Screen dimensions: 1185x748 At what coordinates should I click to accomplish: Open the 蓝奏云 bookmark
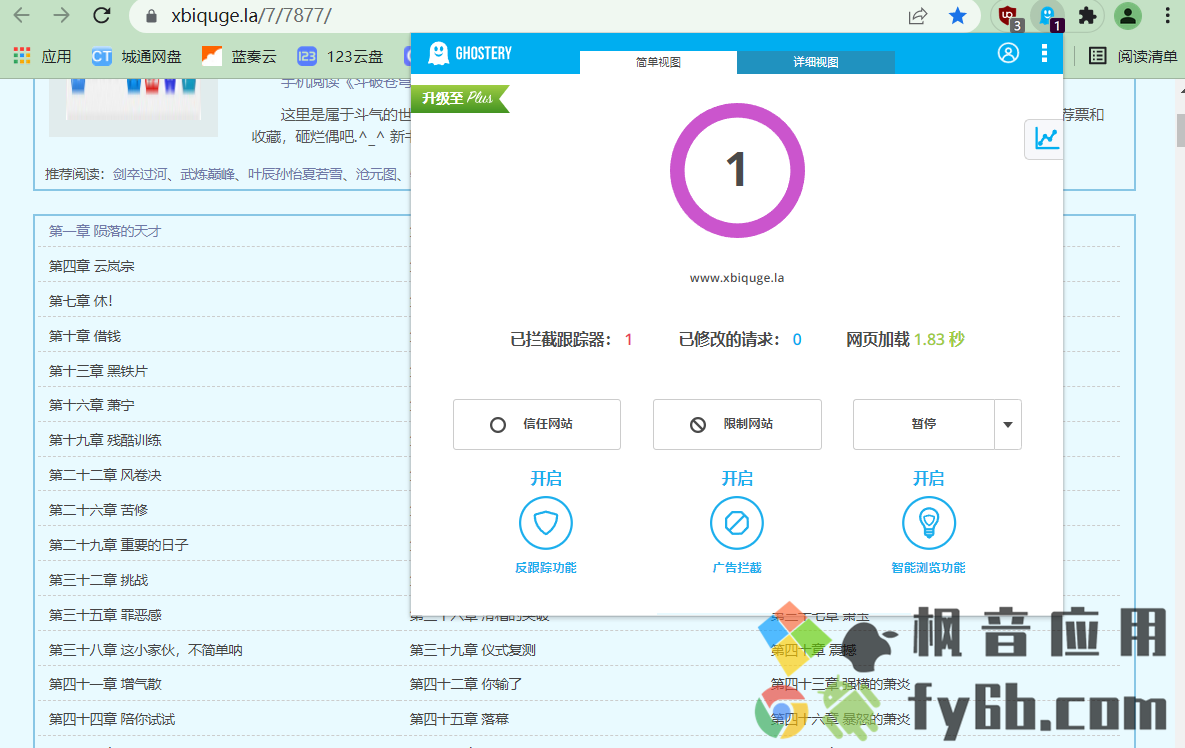tap(240, 56)
